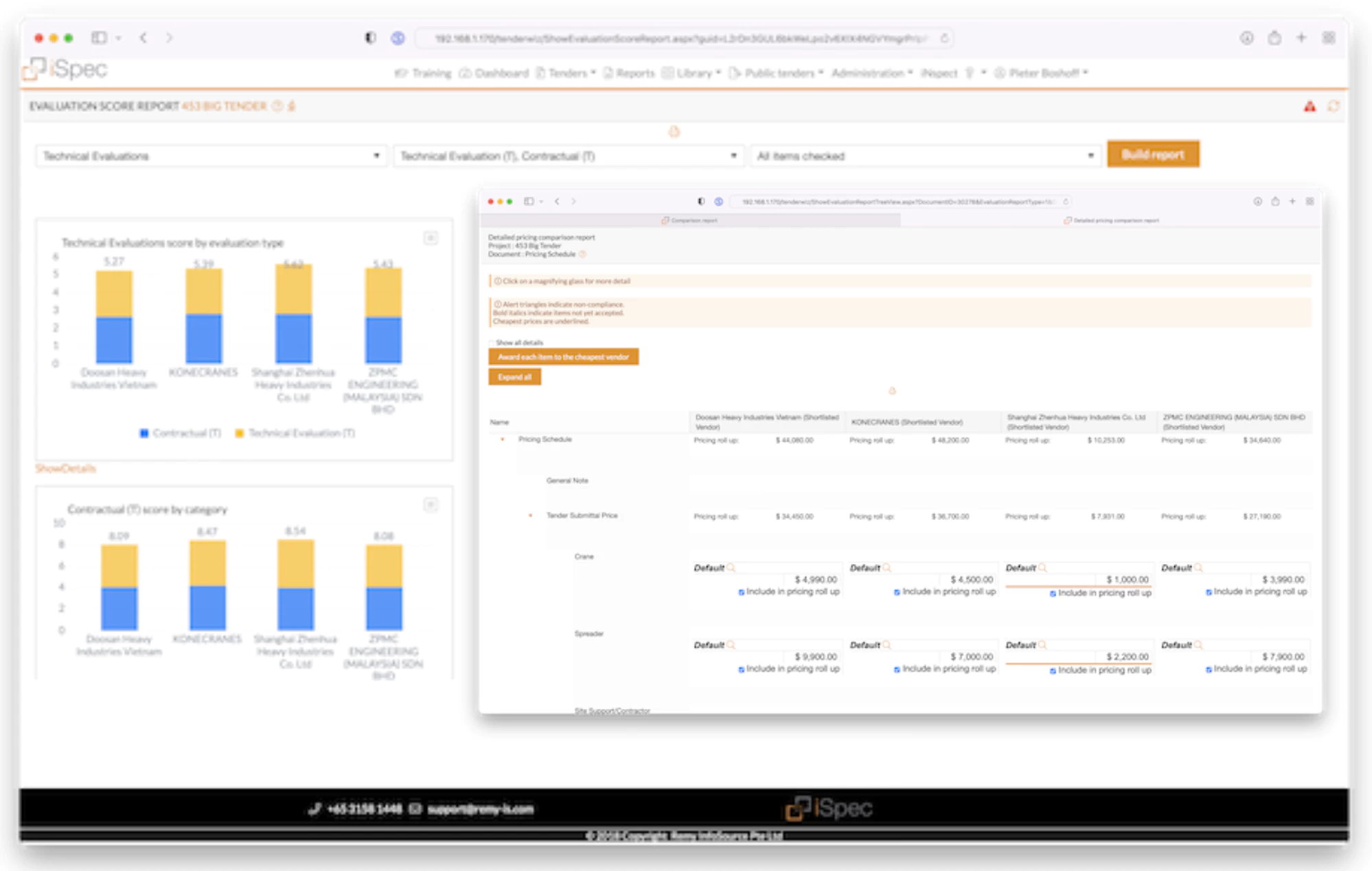This screenshot has height=871, width=1372.
Task: Click the support email link in footer
Action: [480, 808]
